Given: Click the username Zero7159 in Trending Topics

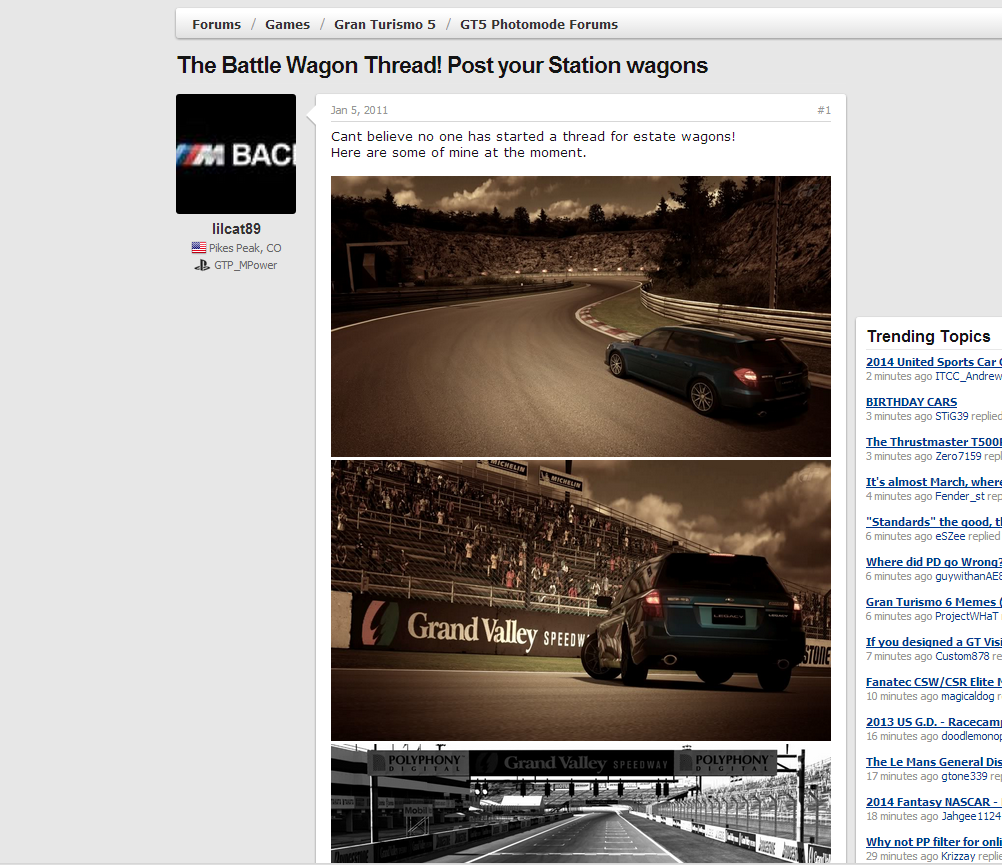Looking at the screenshot, I should (958, 456).
